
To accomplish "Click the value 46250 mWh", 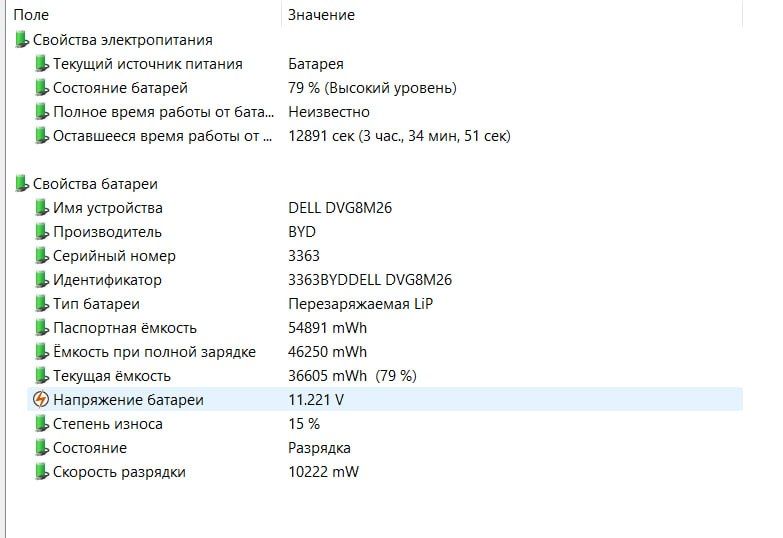I will click(x=327, y=352).
